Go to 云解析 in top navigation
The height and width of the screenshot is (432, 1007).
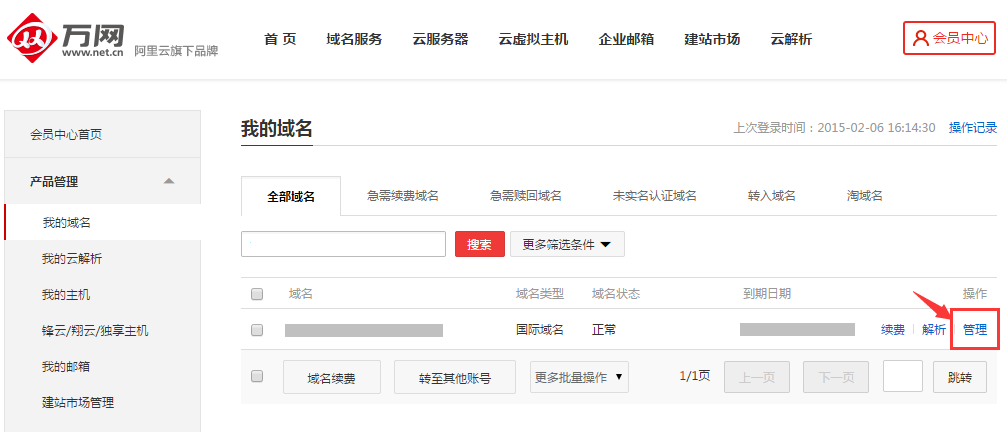pos(791,39)
